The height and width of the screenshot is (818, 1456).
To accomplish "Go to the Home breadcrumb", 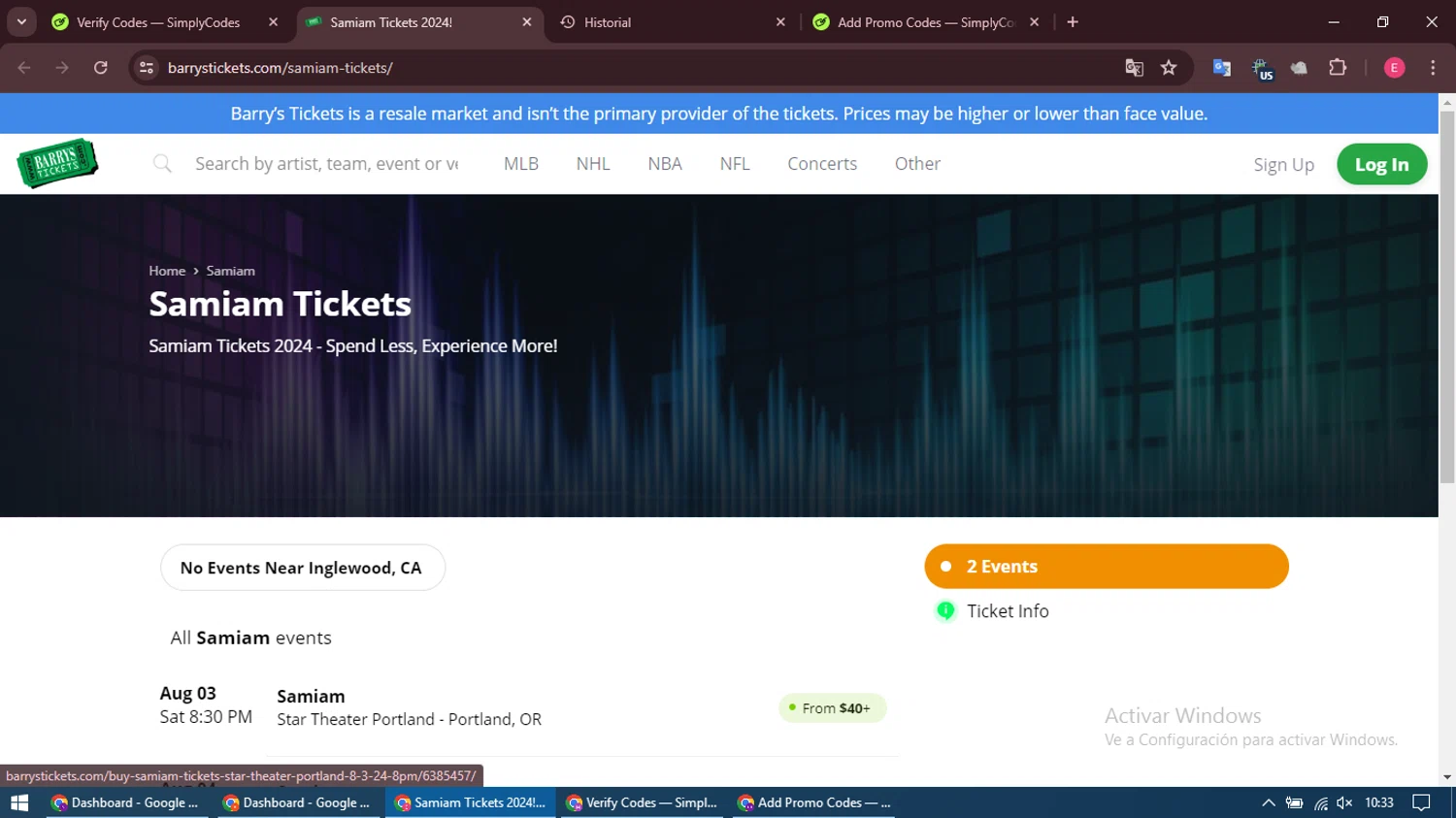I will (167, 271).
